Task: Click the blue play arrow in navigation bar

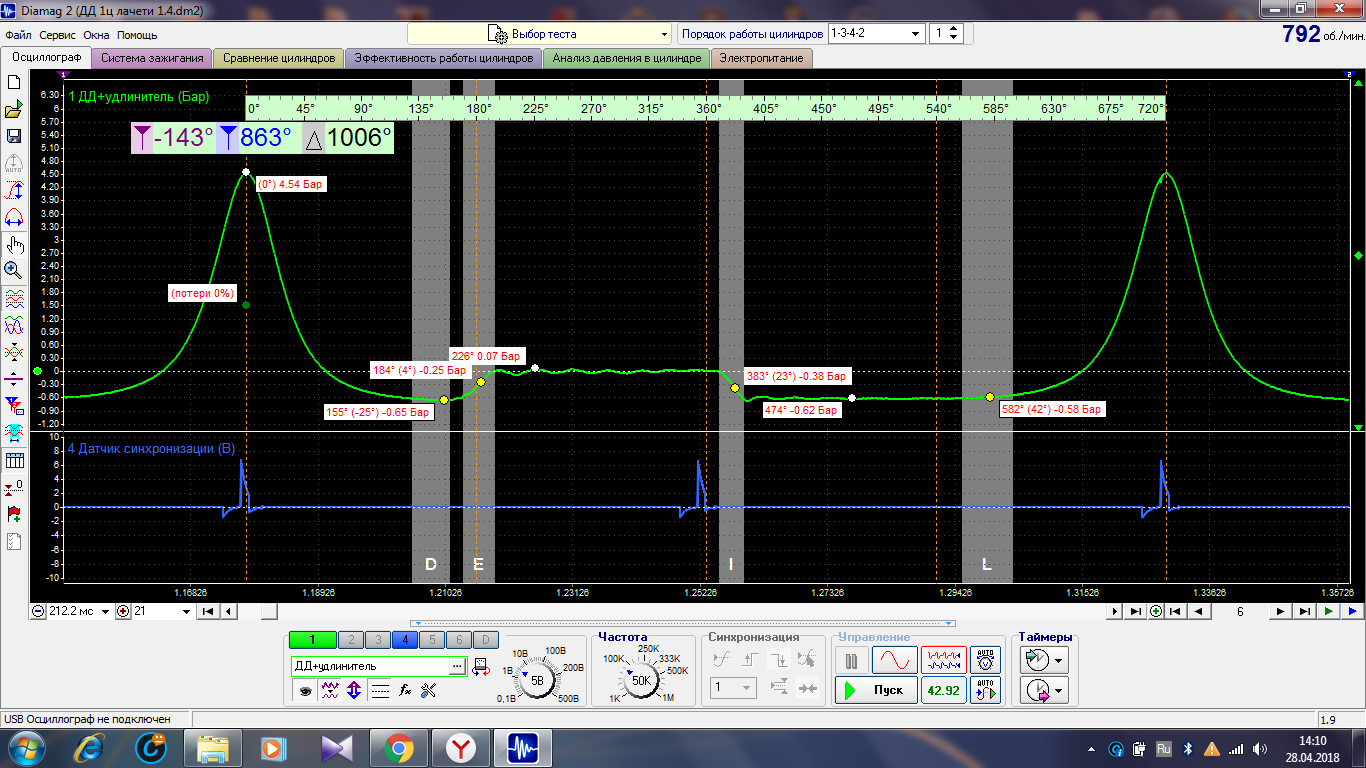Action: coord(1352,611)
